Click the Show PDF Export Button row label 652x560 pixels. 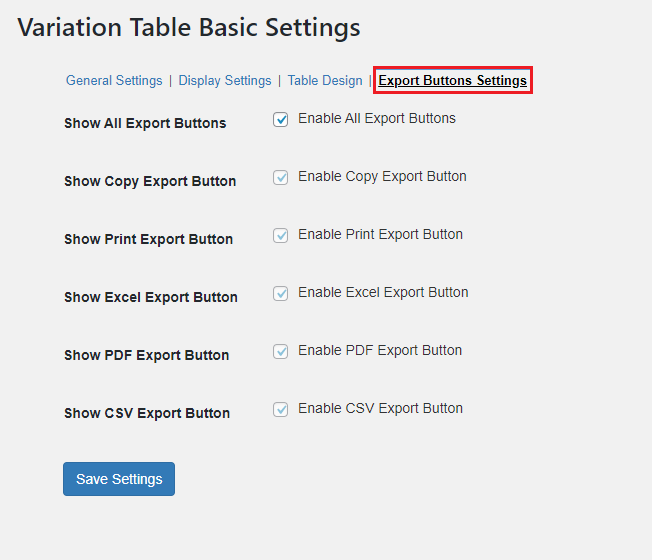[x=146, y=356]
